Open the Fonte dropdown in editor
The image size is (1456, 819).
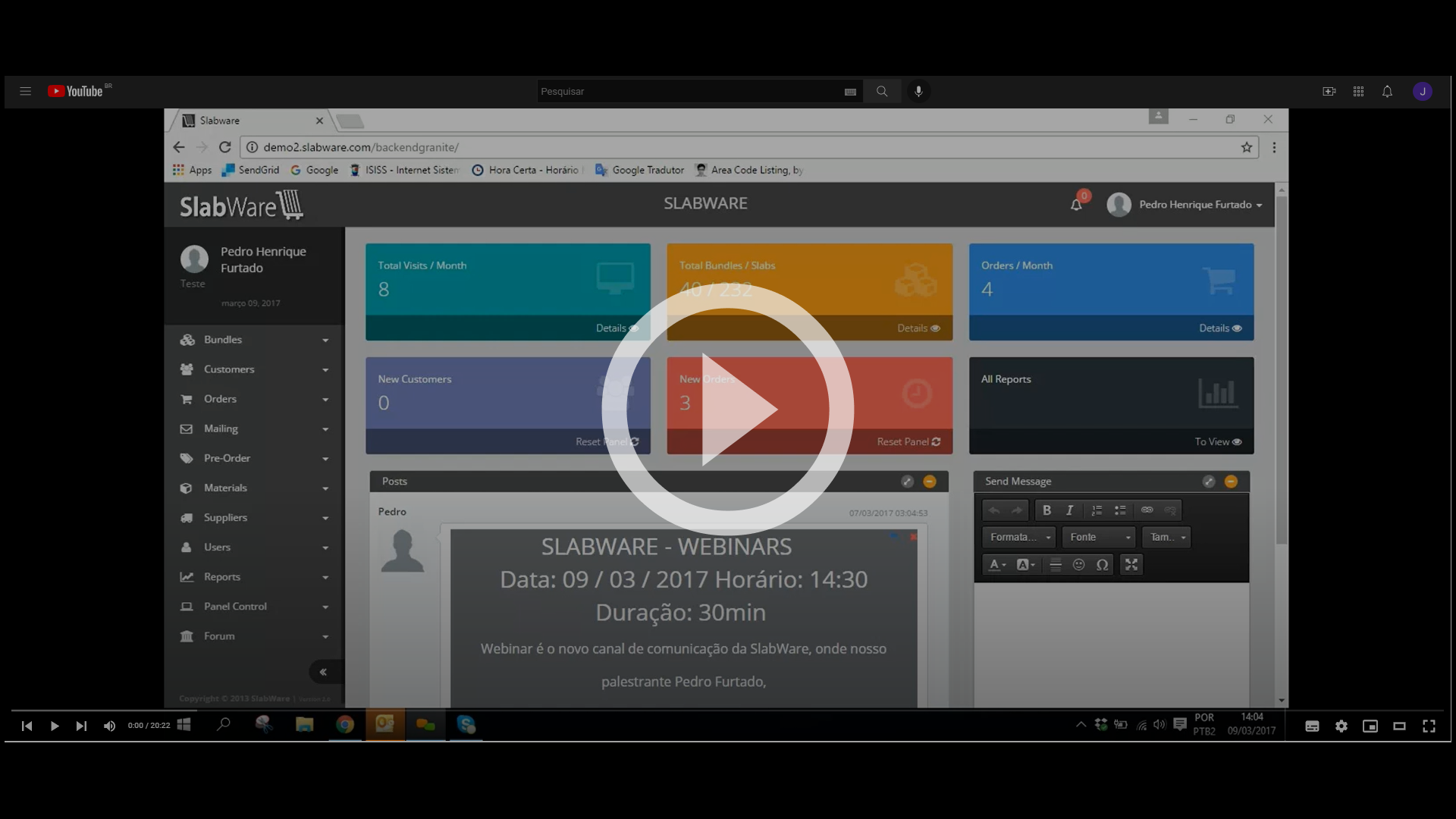coord(1099,538)
